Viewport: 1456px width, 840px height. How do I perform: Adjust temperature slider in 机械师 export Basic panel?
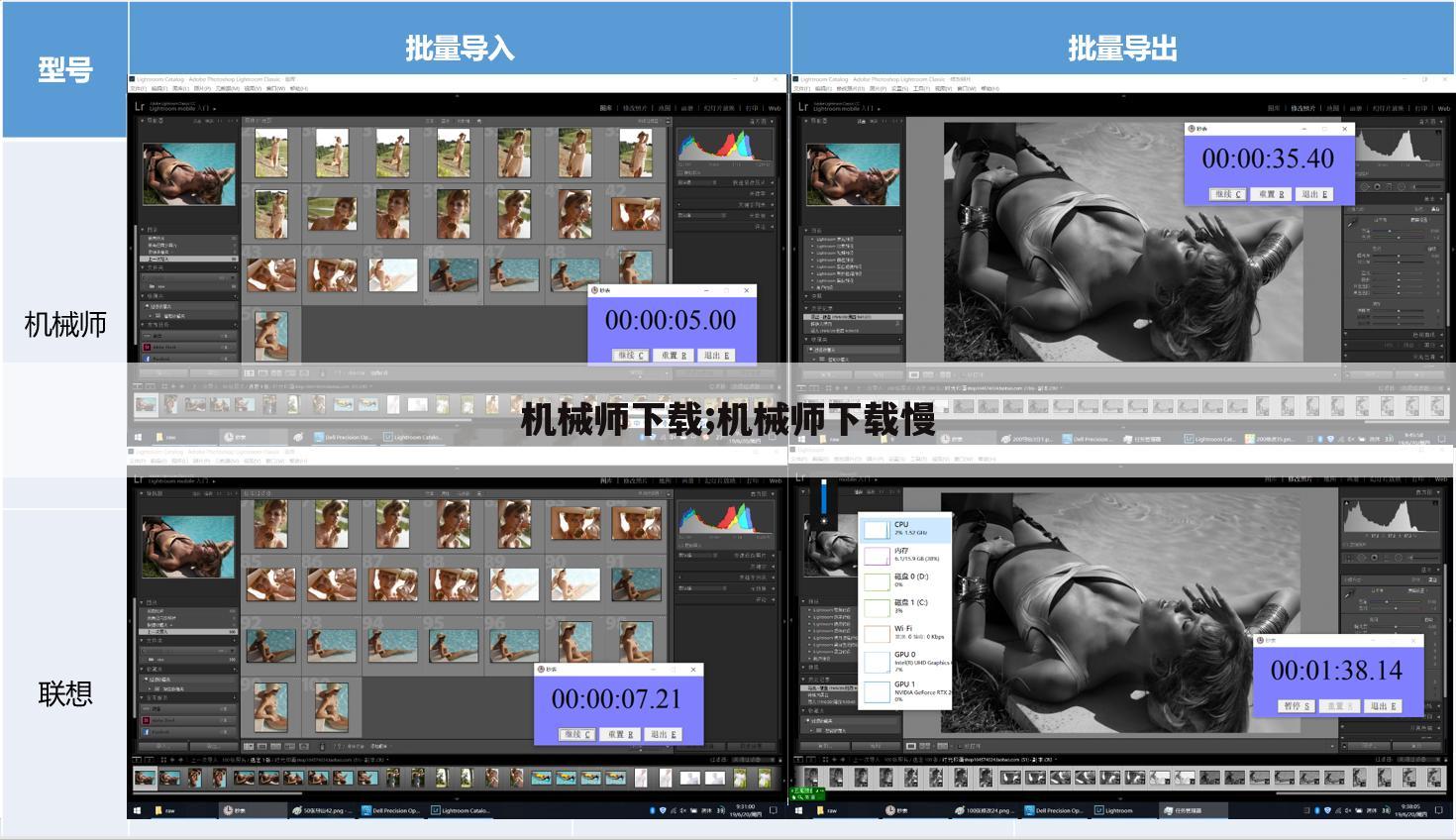(x=1399, y=232)
